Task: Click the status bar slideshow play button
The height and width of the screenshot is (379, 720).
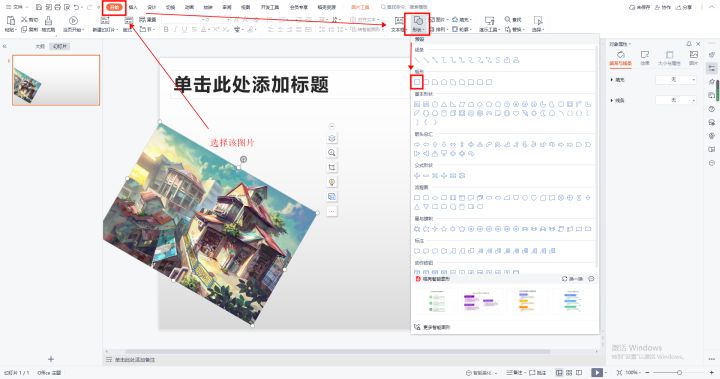Action: click(x=596, y=373)
